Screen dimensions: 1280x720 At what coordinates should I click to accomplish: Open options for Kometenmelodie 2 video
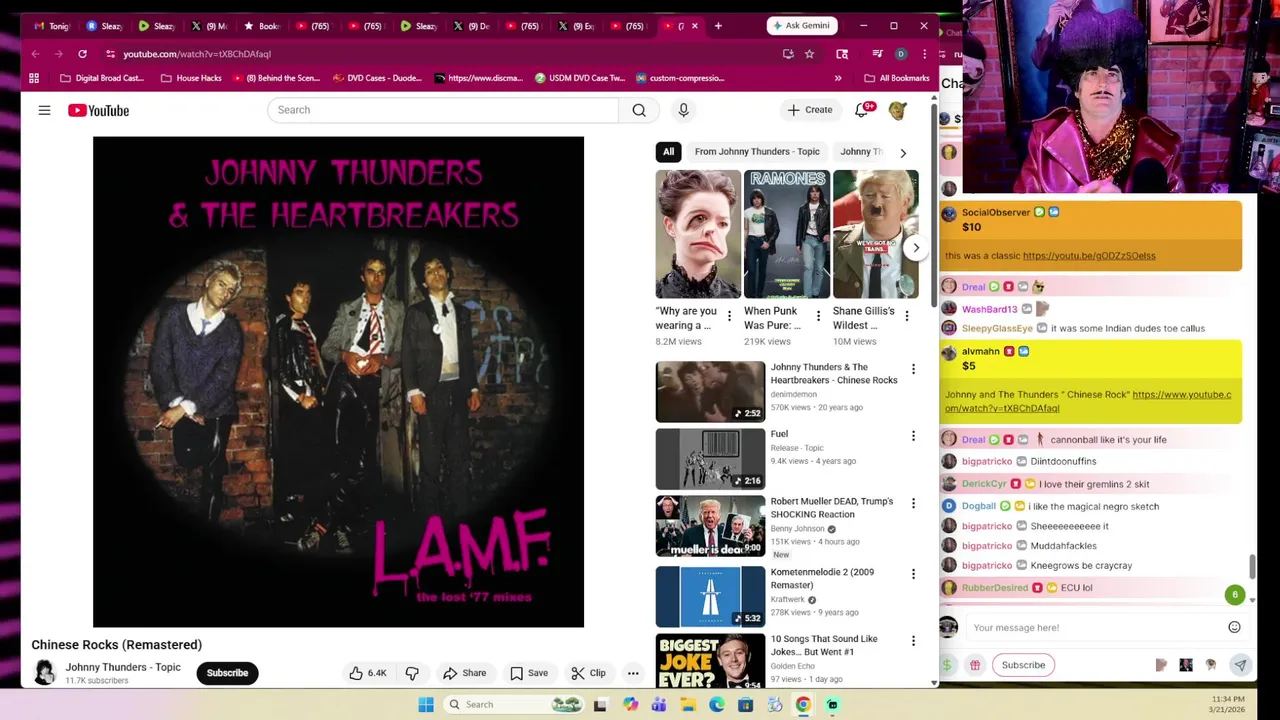tap(913, 574)
